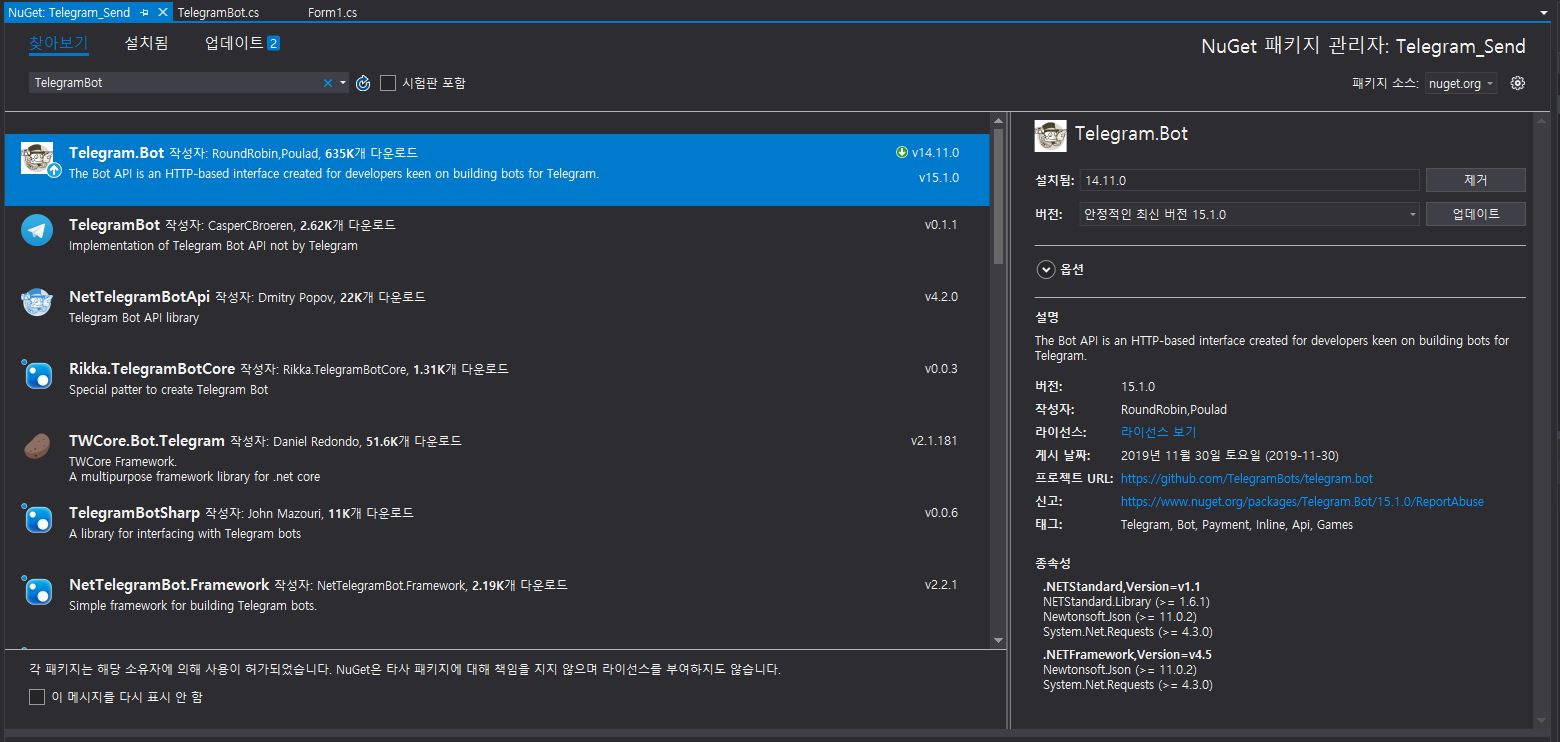This screenshot has width=1560, height=742.
Task: Click Rikka.TelegramBotCore package icon
Action: 37,375
